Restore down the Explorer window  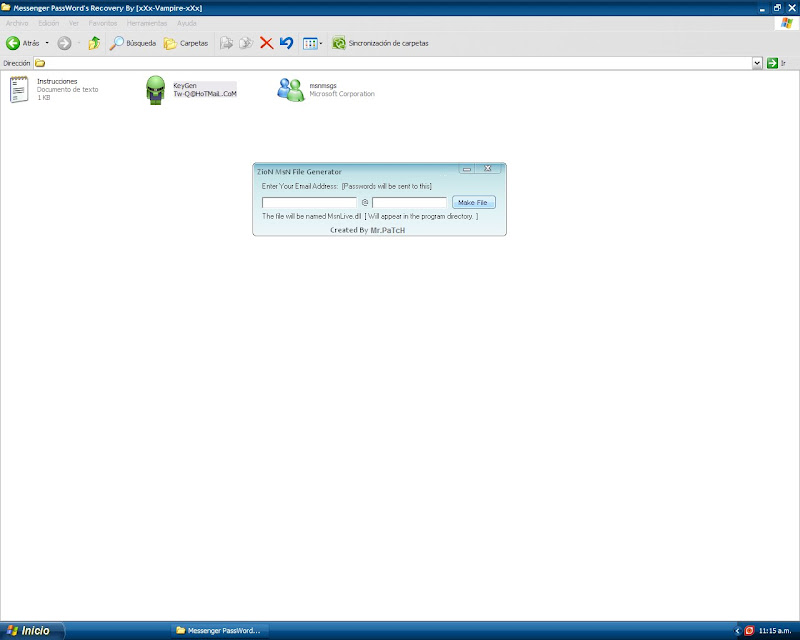point(777,8)
